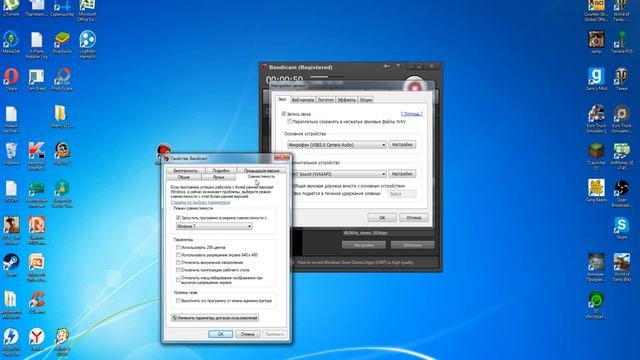This screenshot has width=640, height=360.
Task: Open the secondary sound device (WASAPI) dropdown
Action: click(x=338, y=174)
